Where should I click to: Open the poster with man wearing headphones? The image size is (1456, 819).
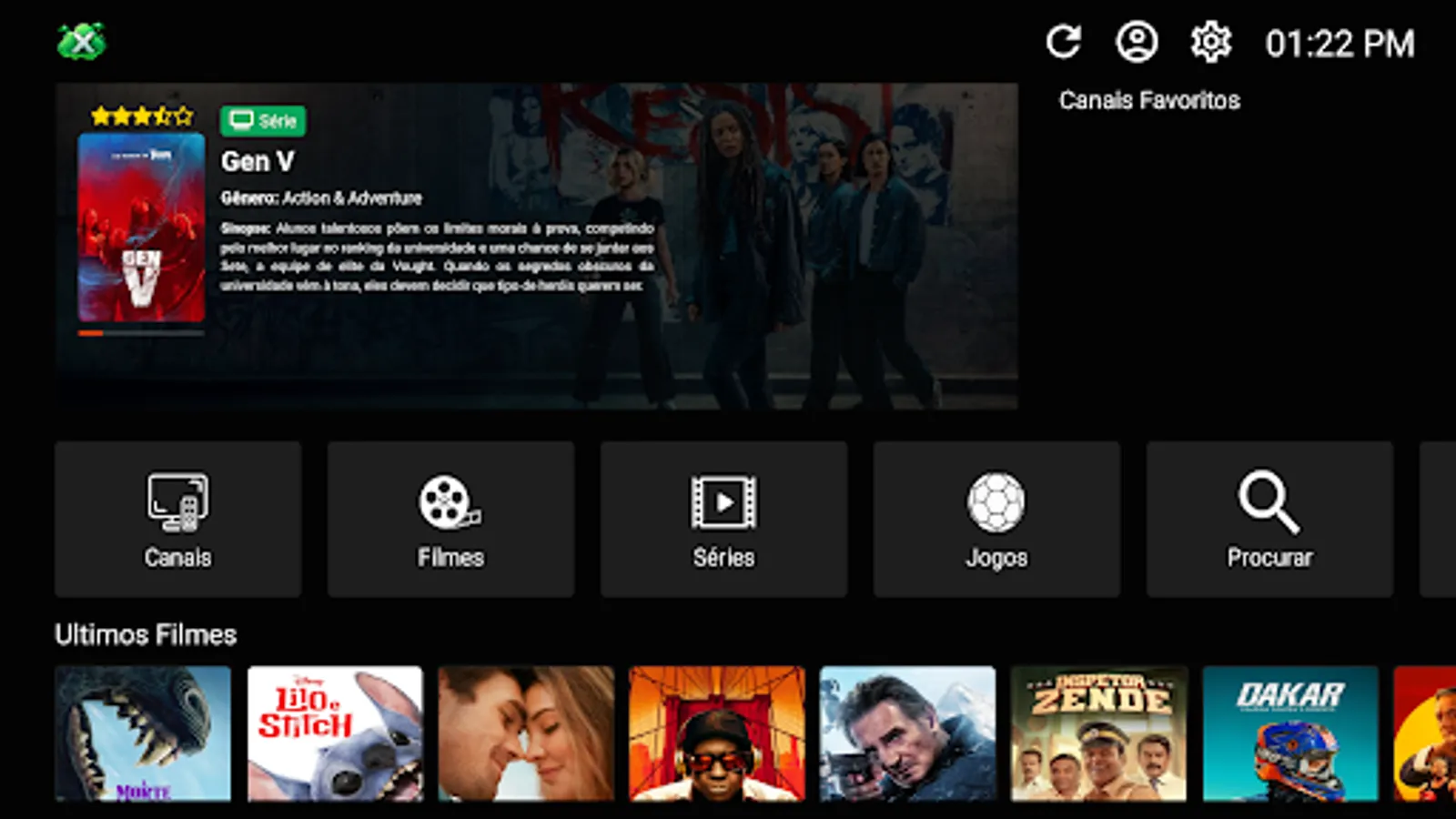pyautogui.click(x=717, y=733)
